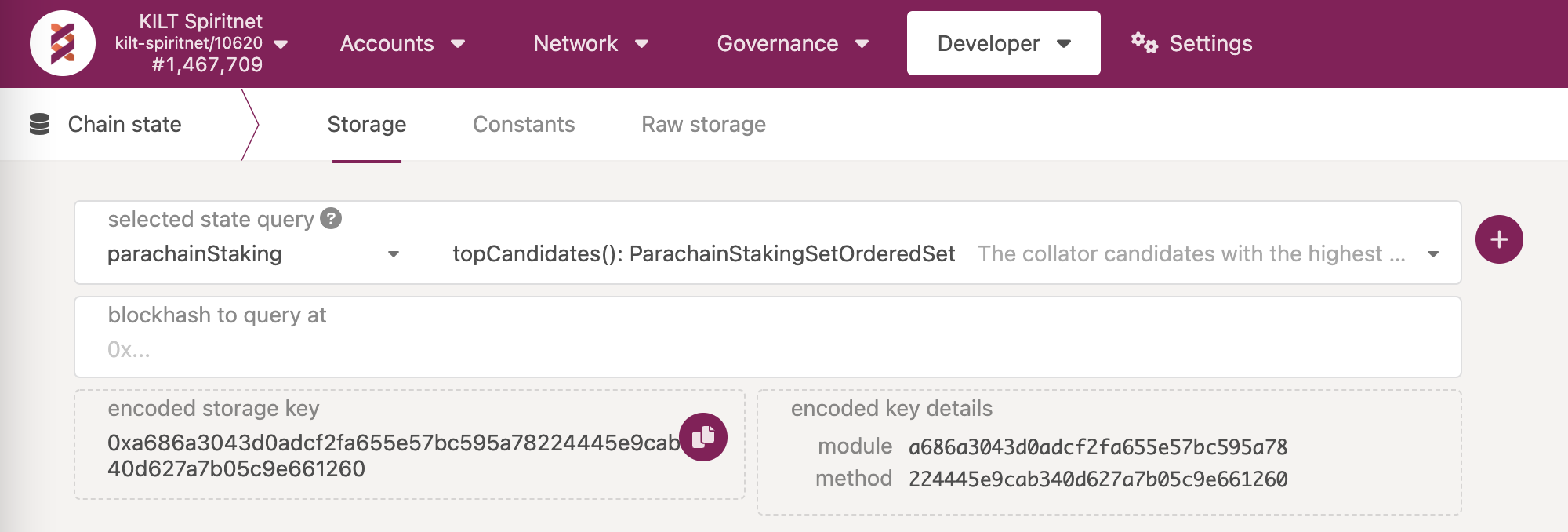Viewport: 1568px width, 532px height.
Task: Switch to the Constants tab
Action: click(x=524, y=124)
